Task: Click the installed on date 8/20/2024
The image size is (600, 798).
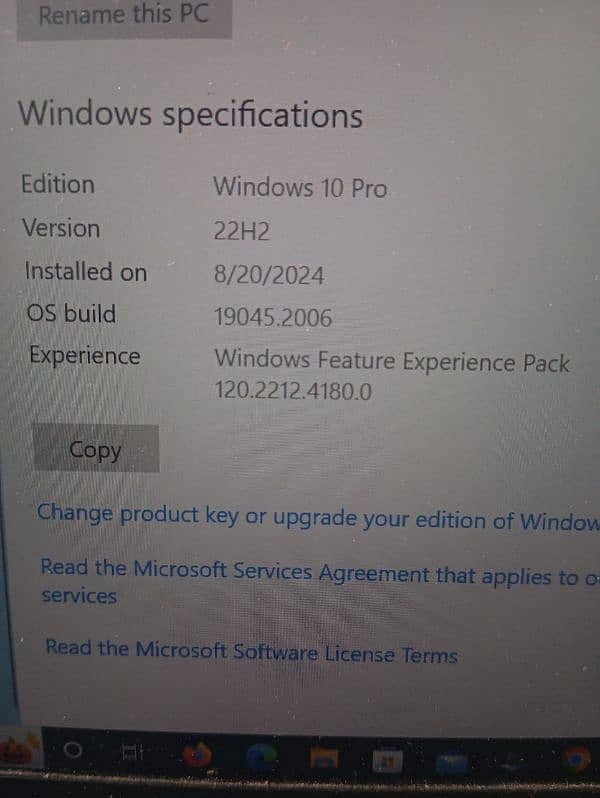Action: pos(269,275)
